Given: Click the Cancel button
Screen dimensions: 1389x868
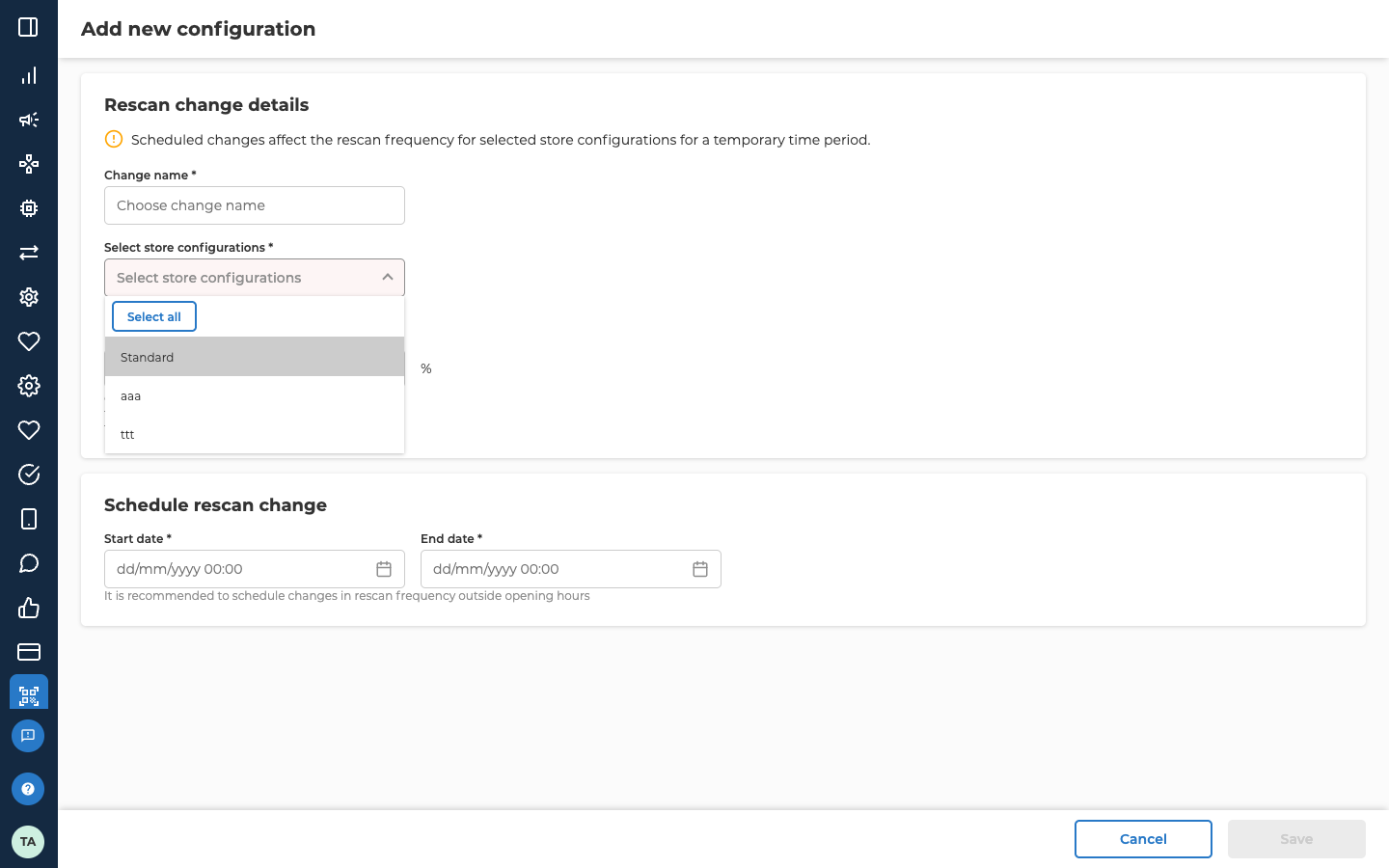Looking at the screenshot, I should pos(1143,839).
